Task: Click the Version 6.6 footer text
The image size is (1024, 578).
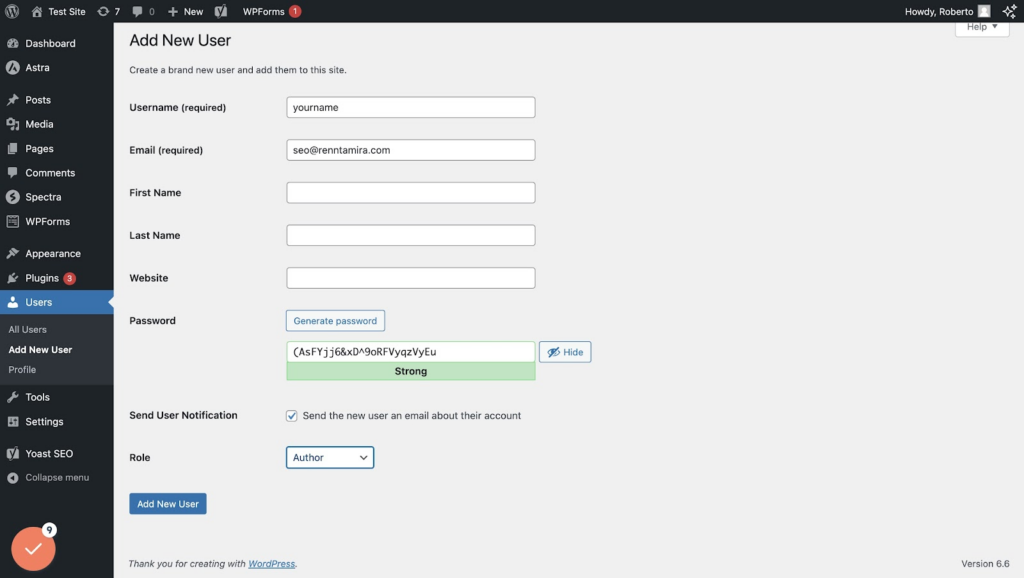Action: click(x=985, y=564)
